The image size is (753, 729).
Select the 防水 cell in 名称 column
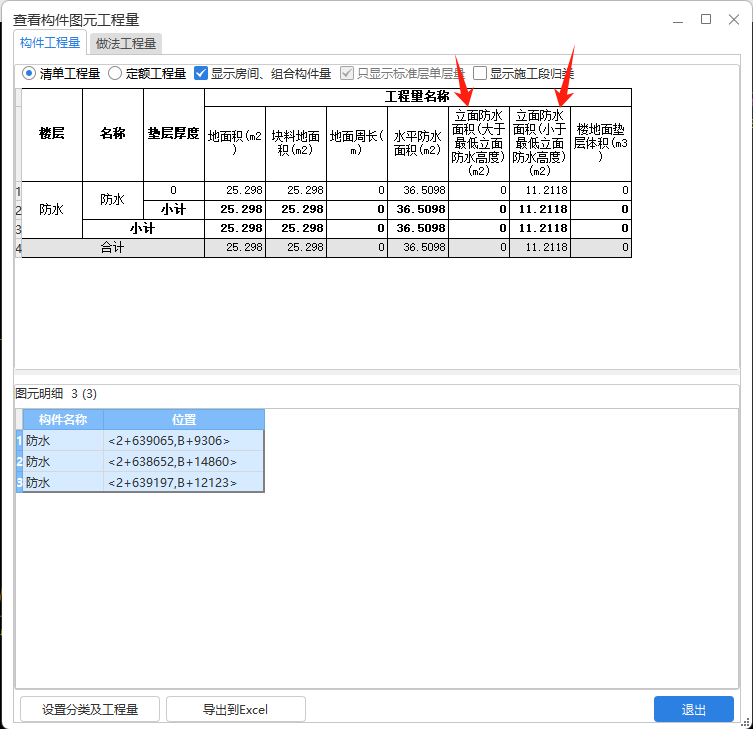click(113, 200)
